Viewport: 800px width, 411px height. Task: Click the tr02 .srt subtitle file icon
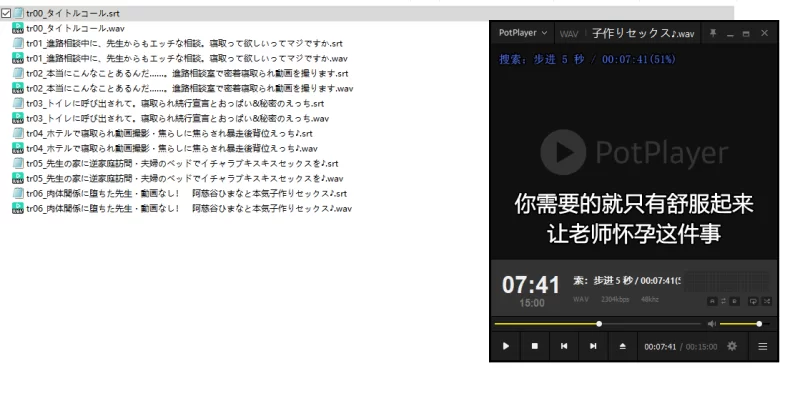coord(18,73)
